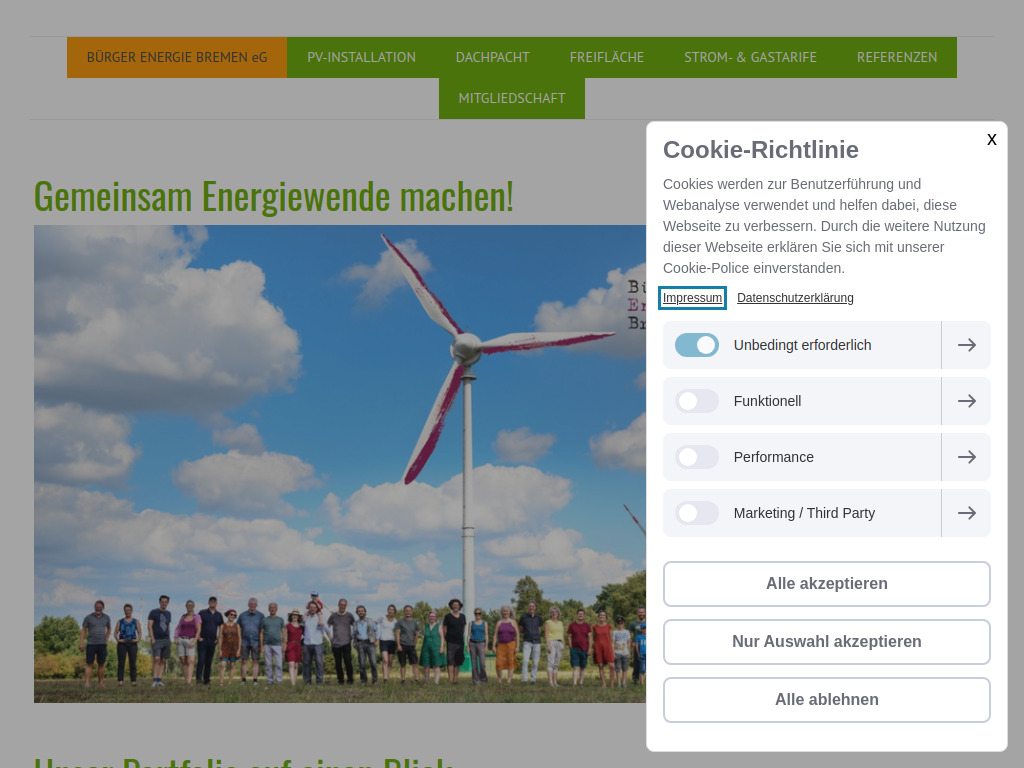The height and width of the screenshot is (768, 1024).
Task: Expand details for Performance cookies
Action: [x=966, y=457]
